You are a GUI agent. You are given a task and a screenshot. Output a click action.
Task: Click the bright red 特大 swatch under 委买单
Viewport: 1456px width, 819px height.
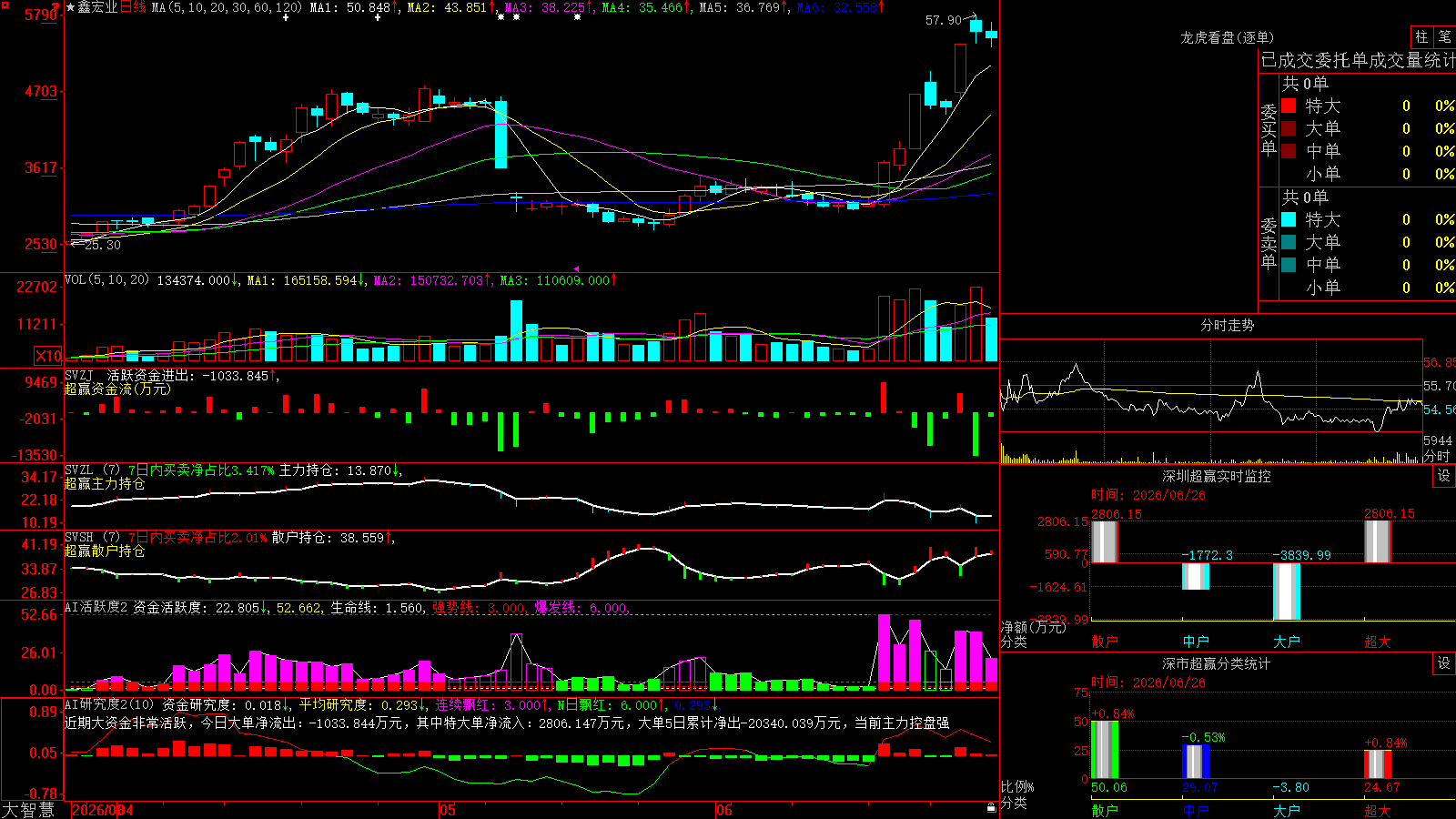pyautogui.click(x=1289, y=106)
